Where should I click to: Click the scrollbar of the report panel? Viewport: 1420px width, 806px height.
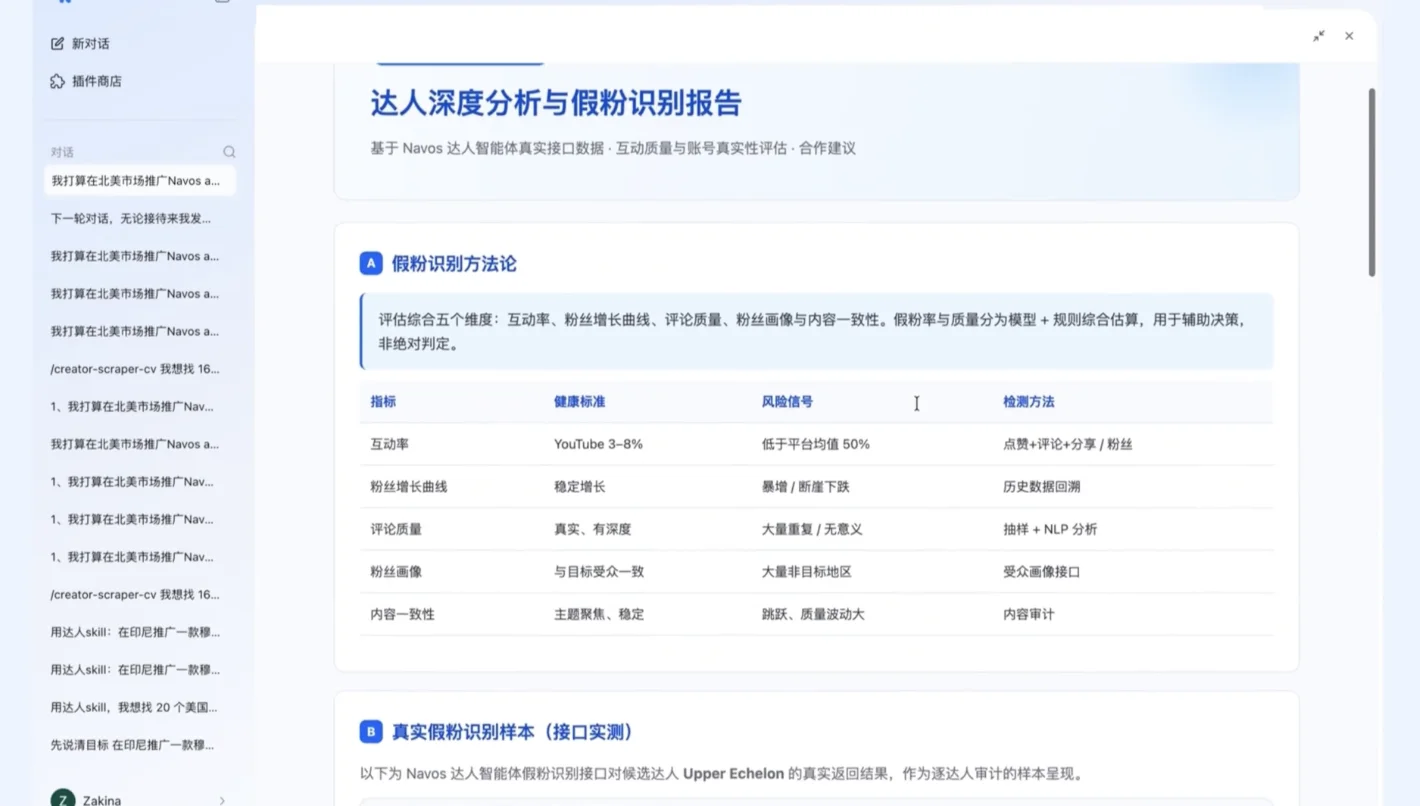(x=1372, y=182)
